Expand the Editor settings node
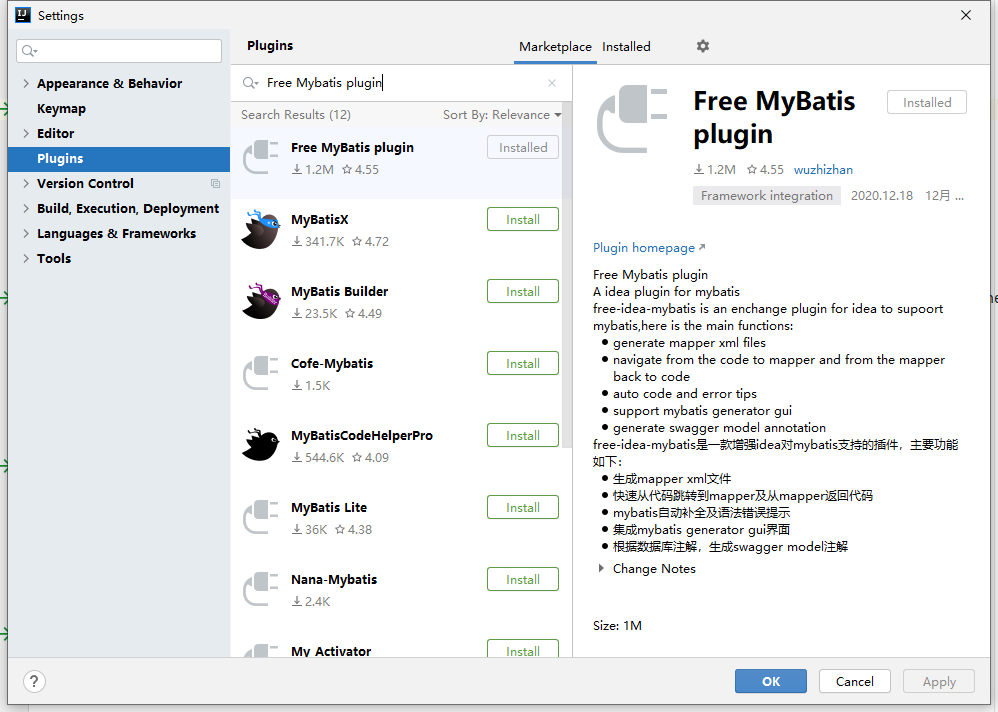Viewport: 998px width, 712px height. coord(26,133)
